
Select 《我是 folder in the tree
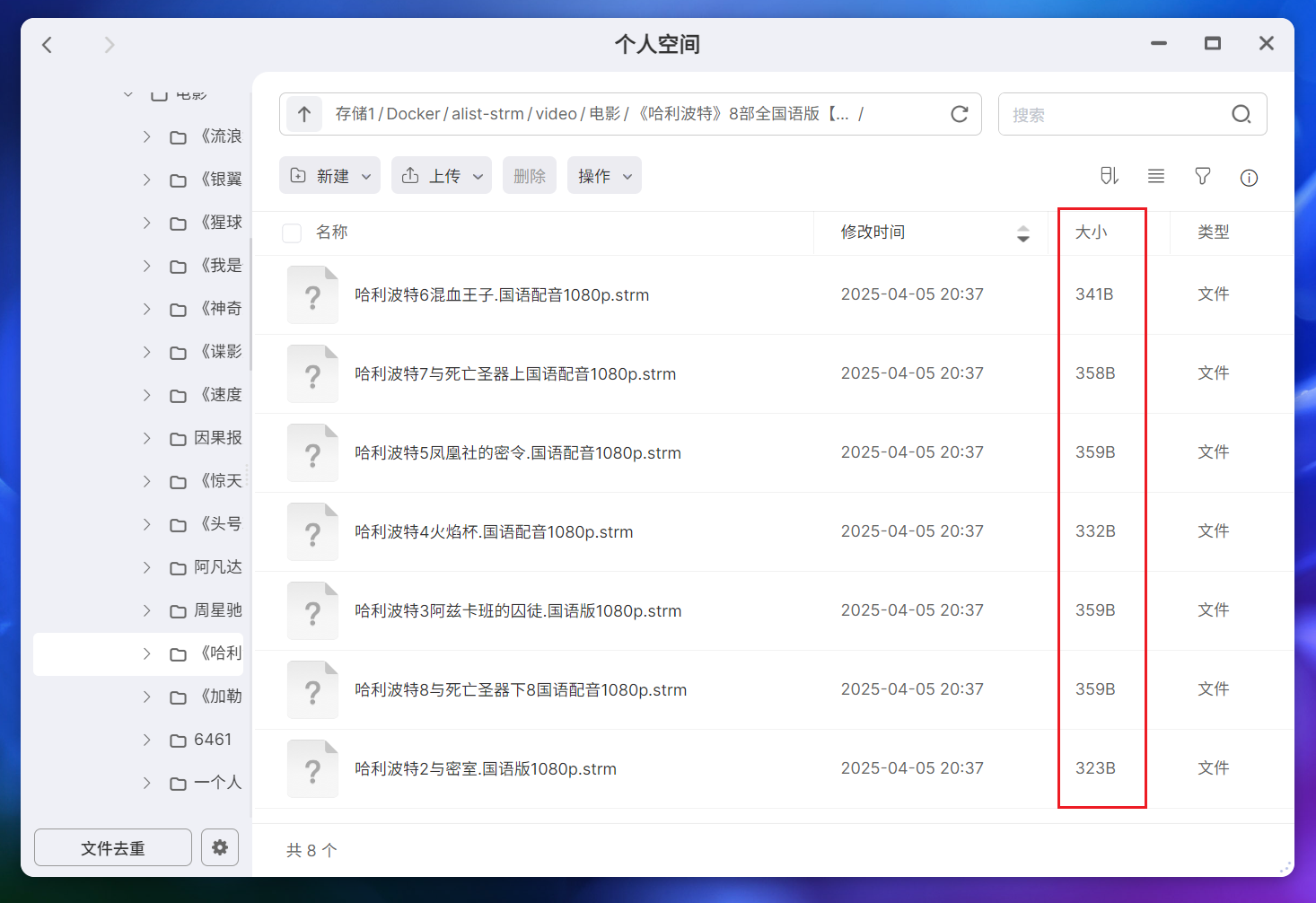(x=219, y=266)
